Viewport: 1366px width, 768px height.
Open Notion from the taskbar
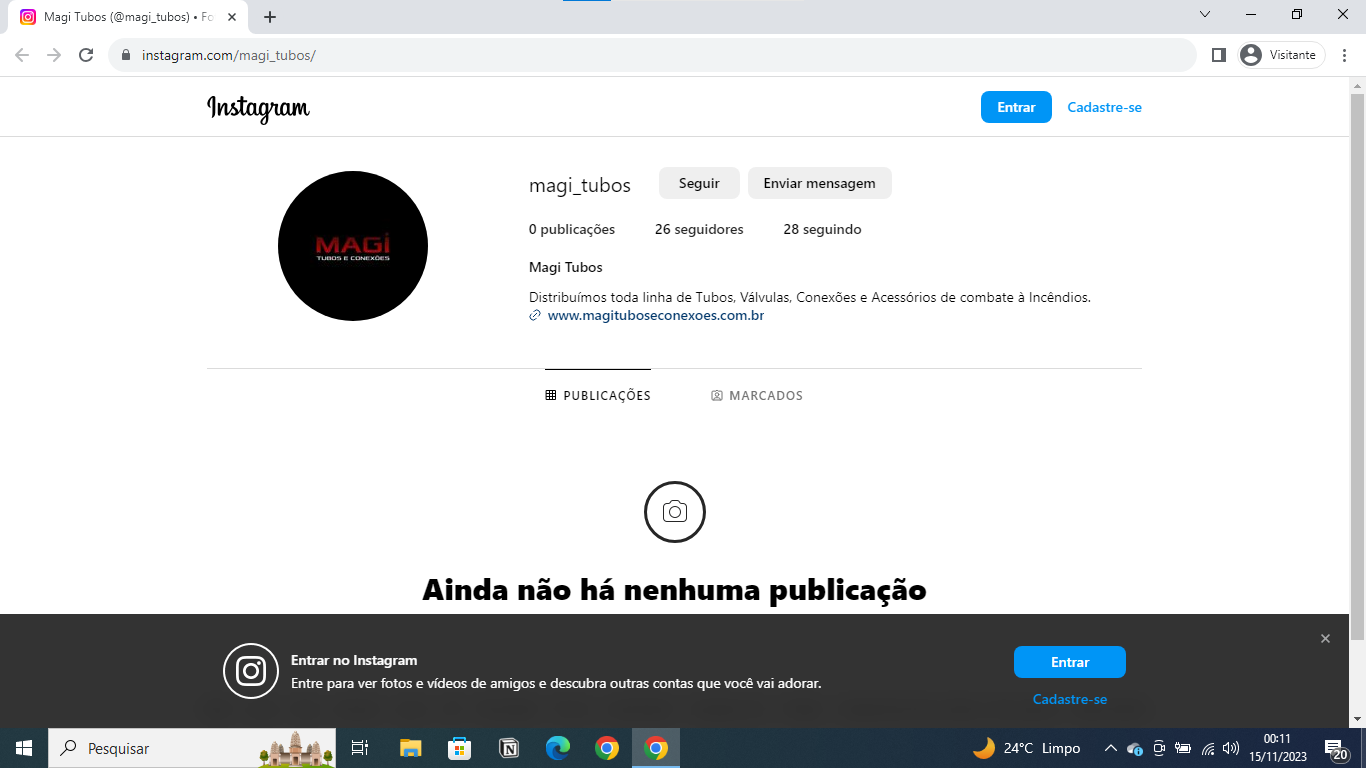click(x=509, y=748)
